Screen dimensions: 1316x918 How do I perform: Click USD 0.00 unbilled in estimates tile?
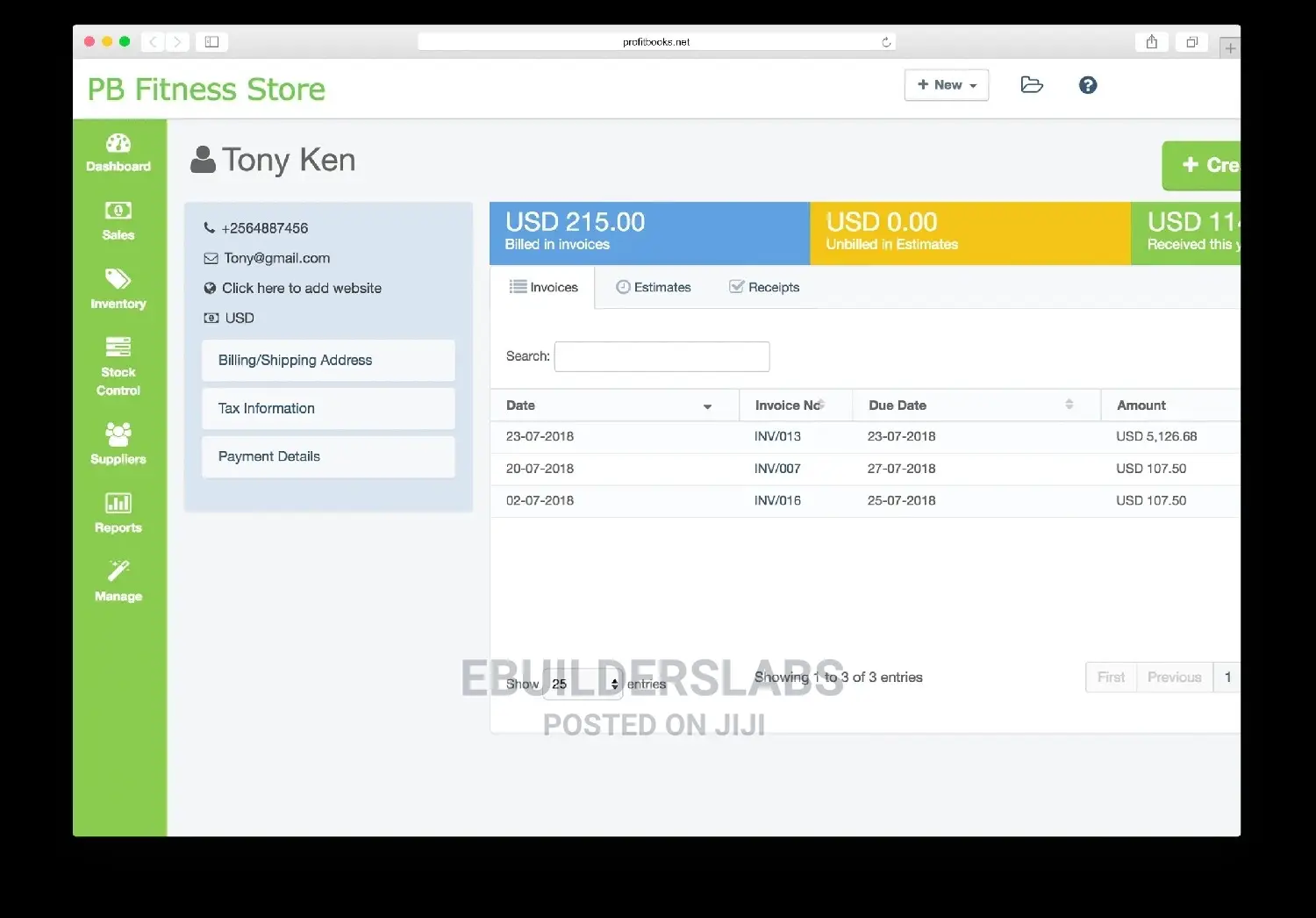pyautogui.click(x=970, y=233)
